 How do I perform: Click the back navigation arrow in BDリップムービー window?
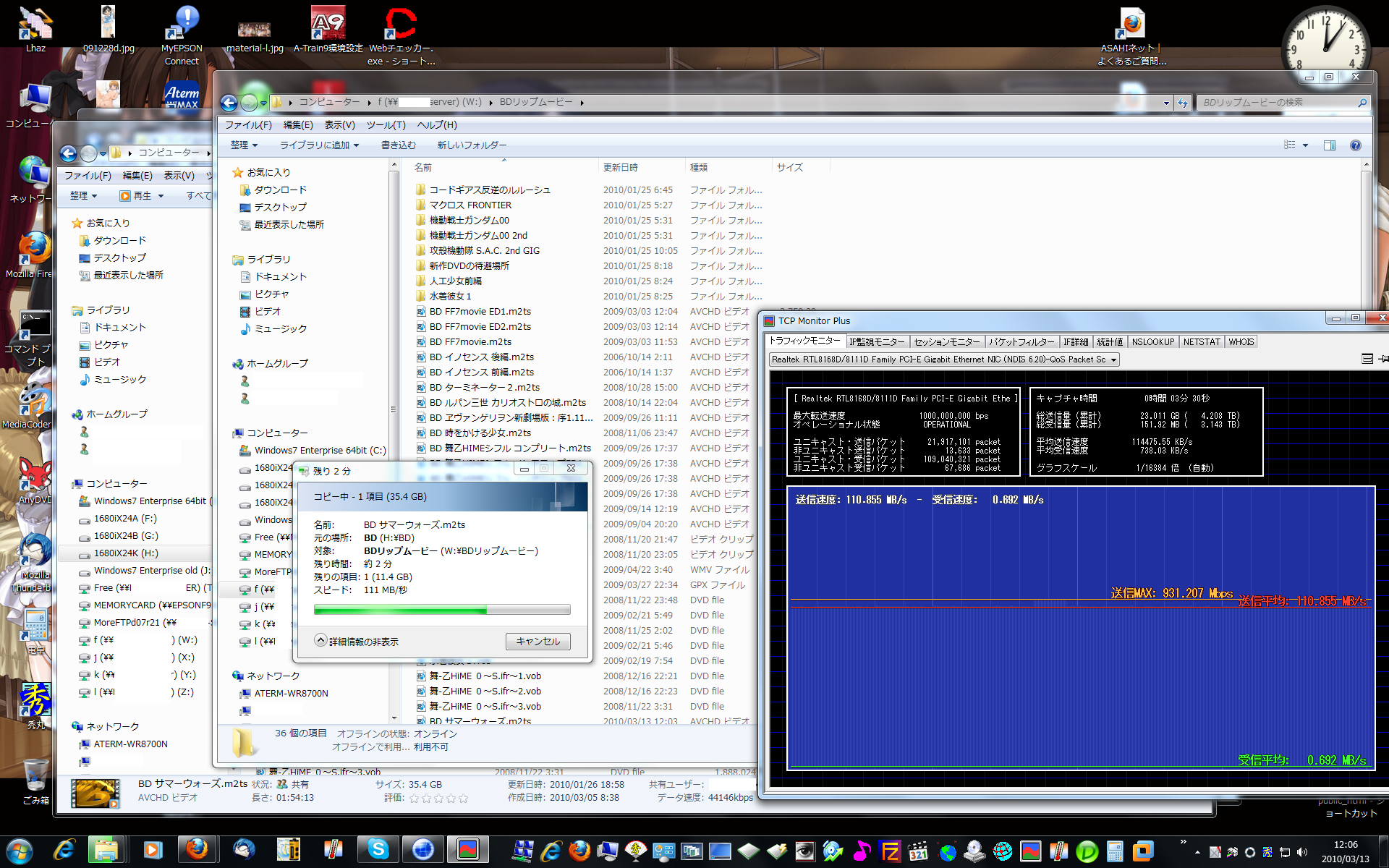point(229,103)
